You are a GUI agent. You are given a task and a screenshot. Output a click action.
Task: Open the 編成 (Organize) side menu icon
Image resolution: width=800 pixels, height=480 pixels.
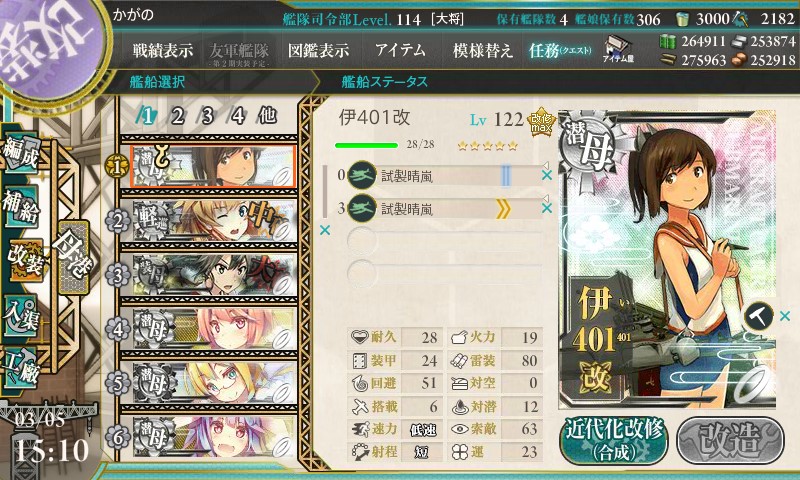pos(21,153)
